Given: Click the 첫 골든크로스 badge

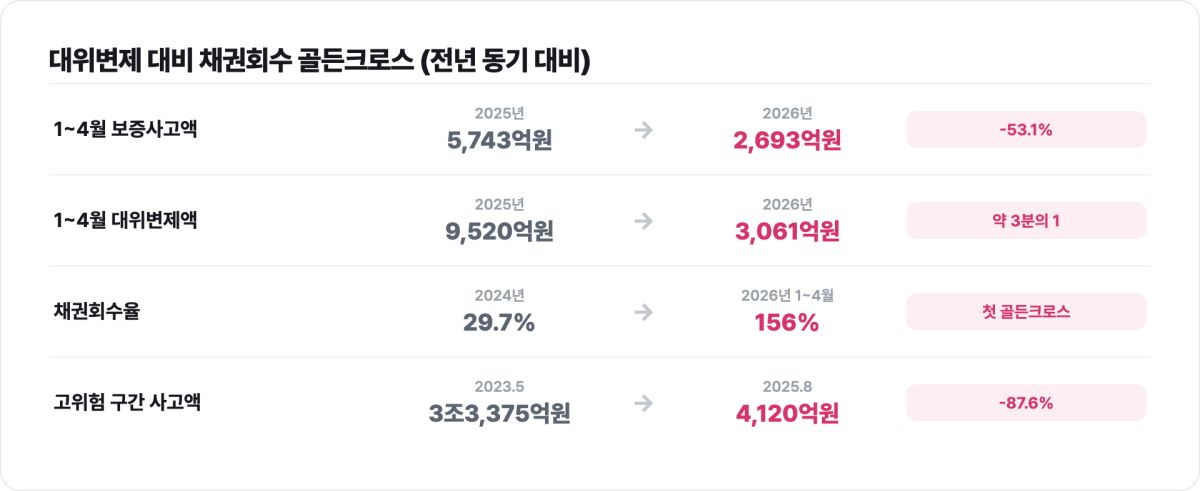Looking at the screenshot, I should (x=1026, y=312).
